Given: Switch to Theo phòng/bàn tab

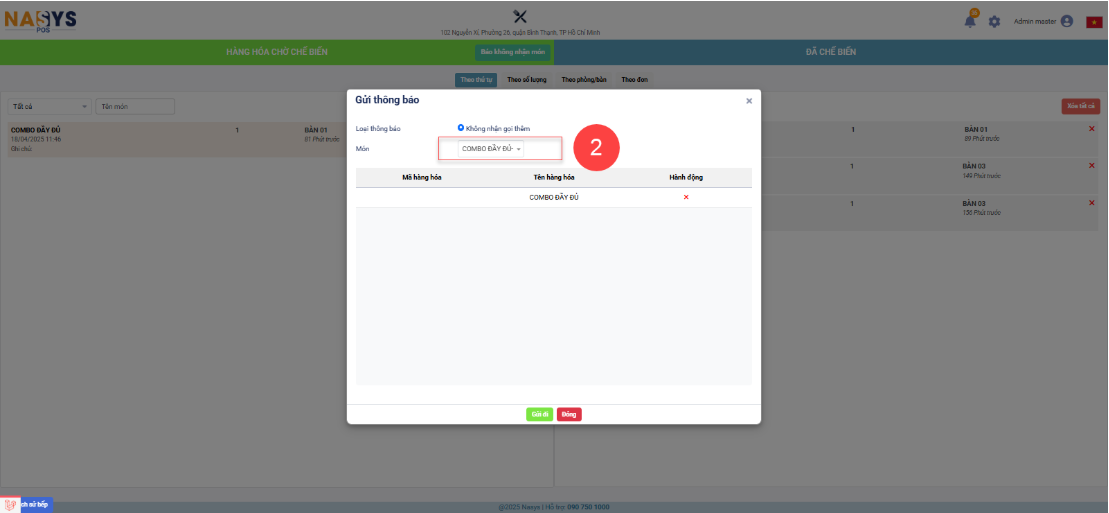Looking at the screenshot, I should click(584, 80).
